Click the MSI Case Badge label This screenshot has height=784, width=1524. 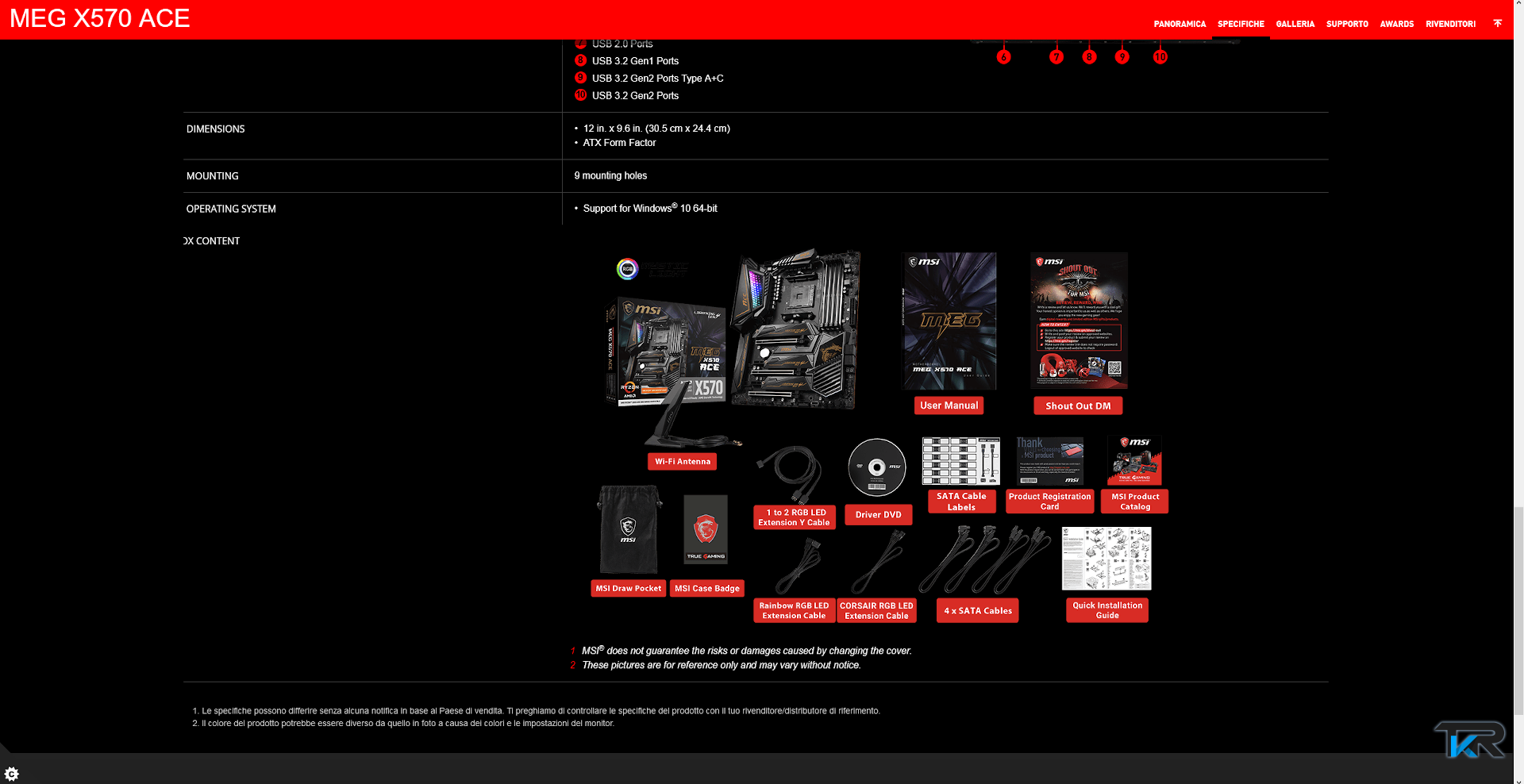(x=707, y=589)
